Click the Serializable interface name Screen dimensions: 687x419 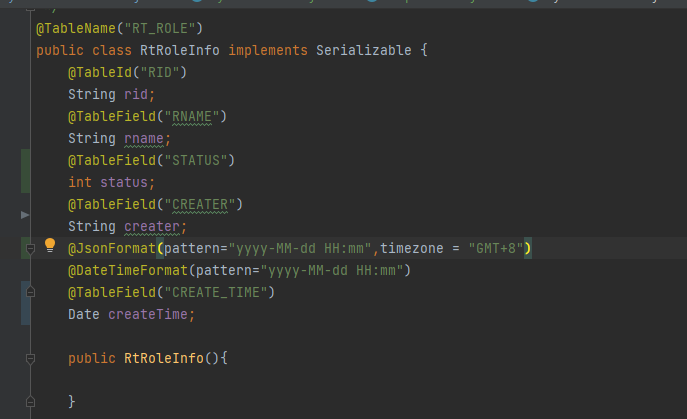click(x=364, y=50)
